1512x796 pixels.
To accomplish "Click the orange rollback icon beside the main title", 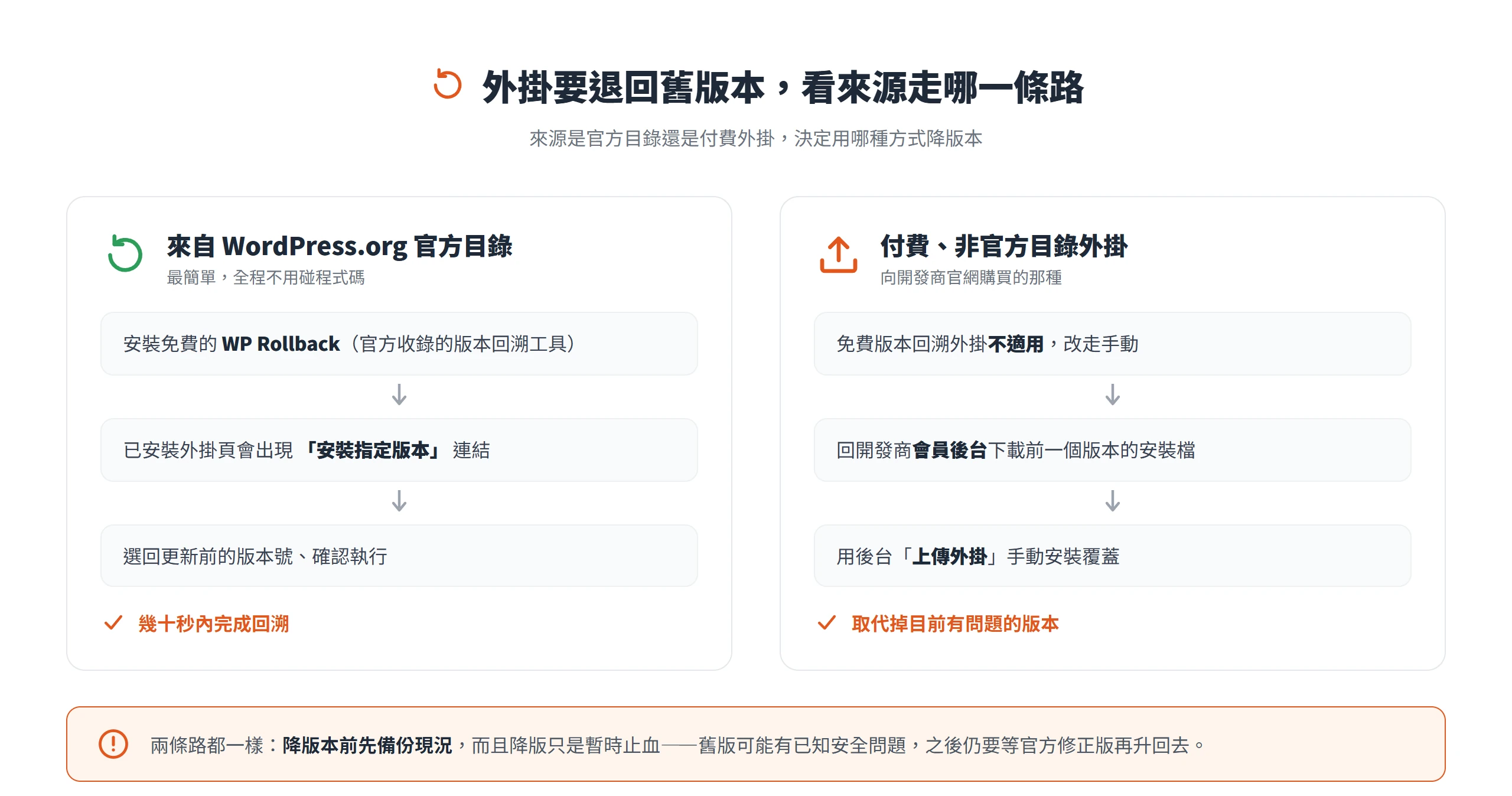I will tap(447, 84).
